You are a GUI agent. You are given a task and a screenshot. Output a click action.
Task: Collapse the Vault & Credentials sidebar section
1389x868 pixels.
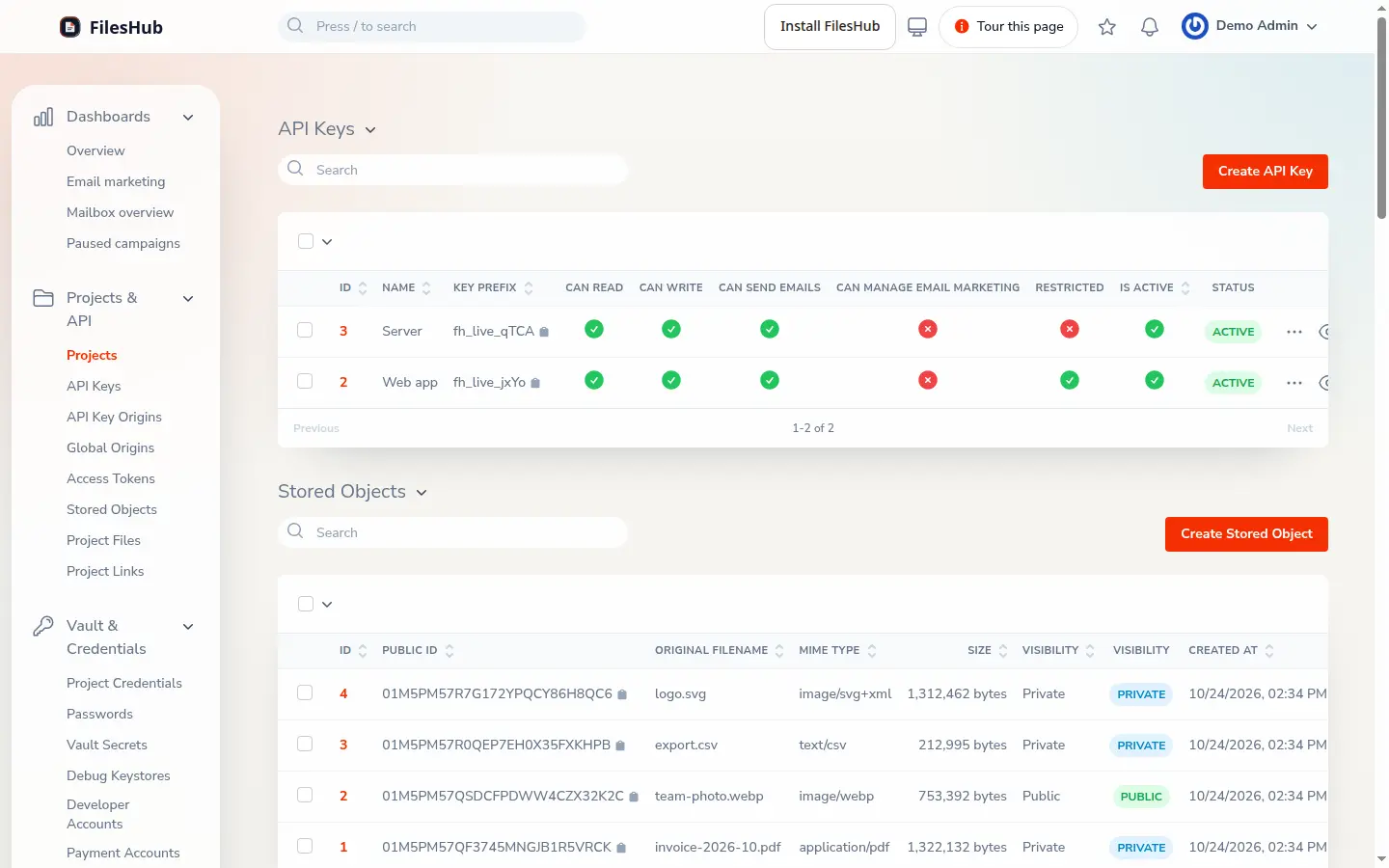click(x=188, y=627)
